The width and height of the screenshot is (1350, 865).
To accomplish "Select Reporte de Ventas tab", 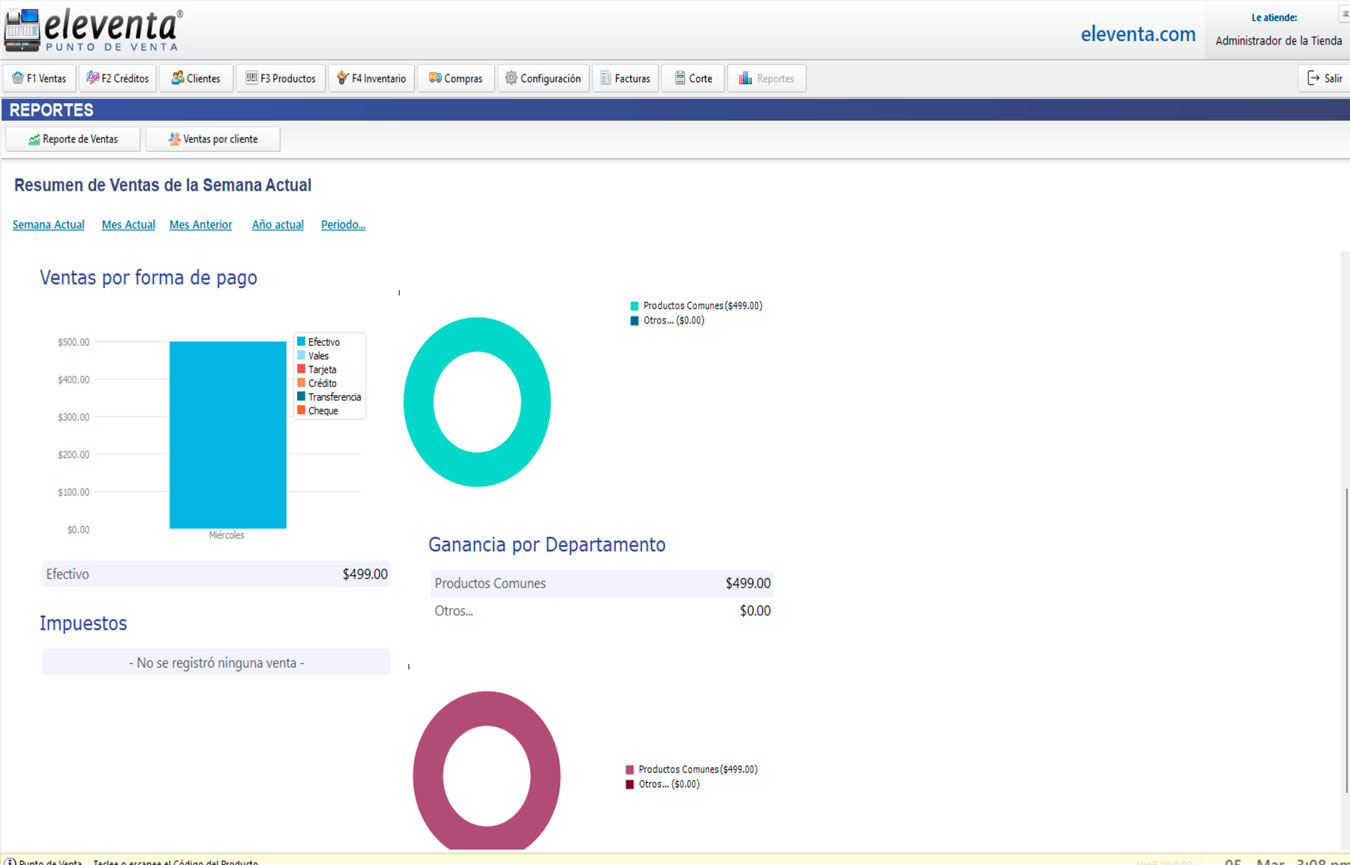I will pos(73,140).
